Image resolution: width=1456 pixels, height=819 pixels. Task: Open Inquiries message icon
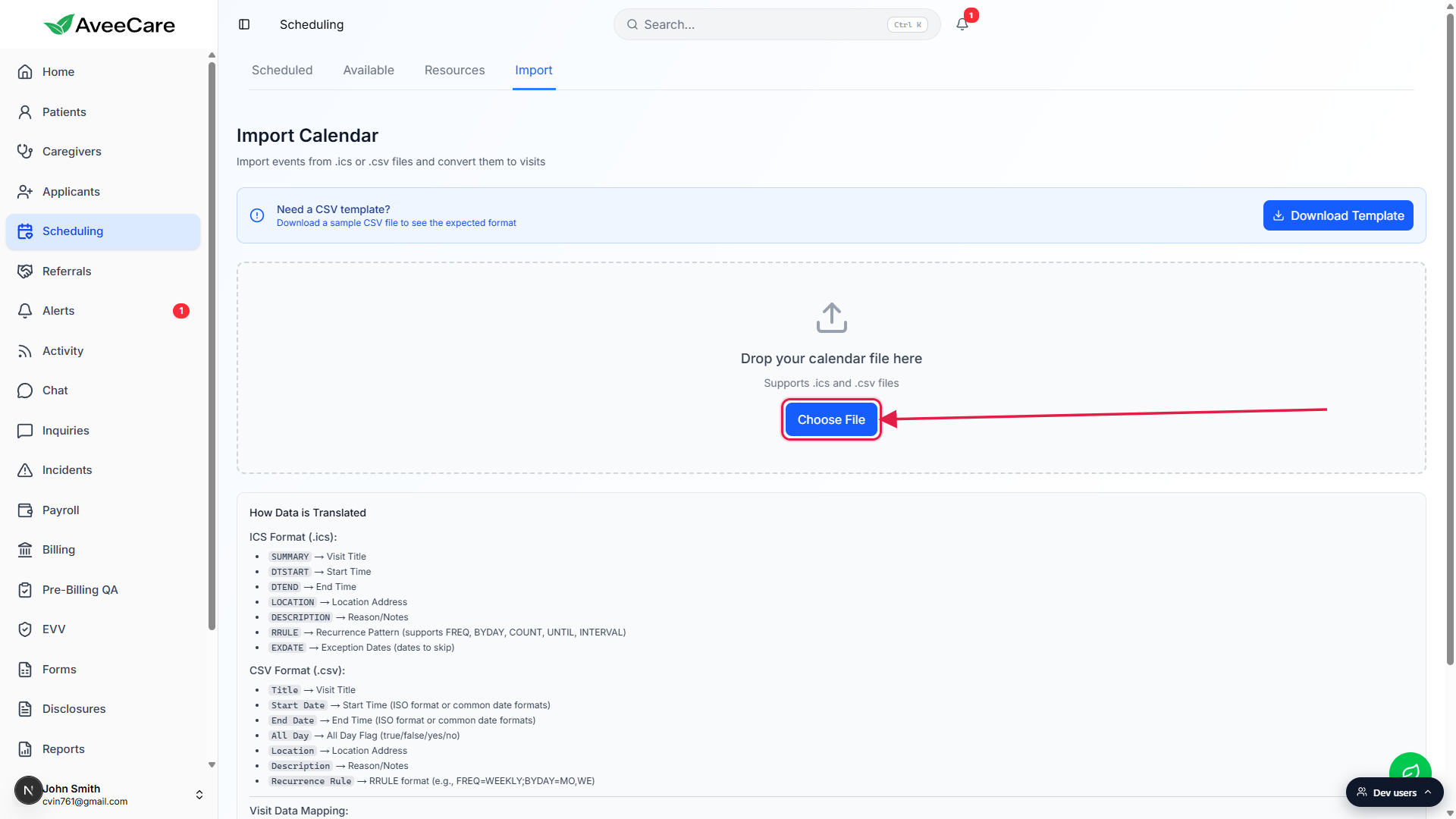point(25,431)
